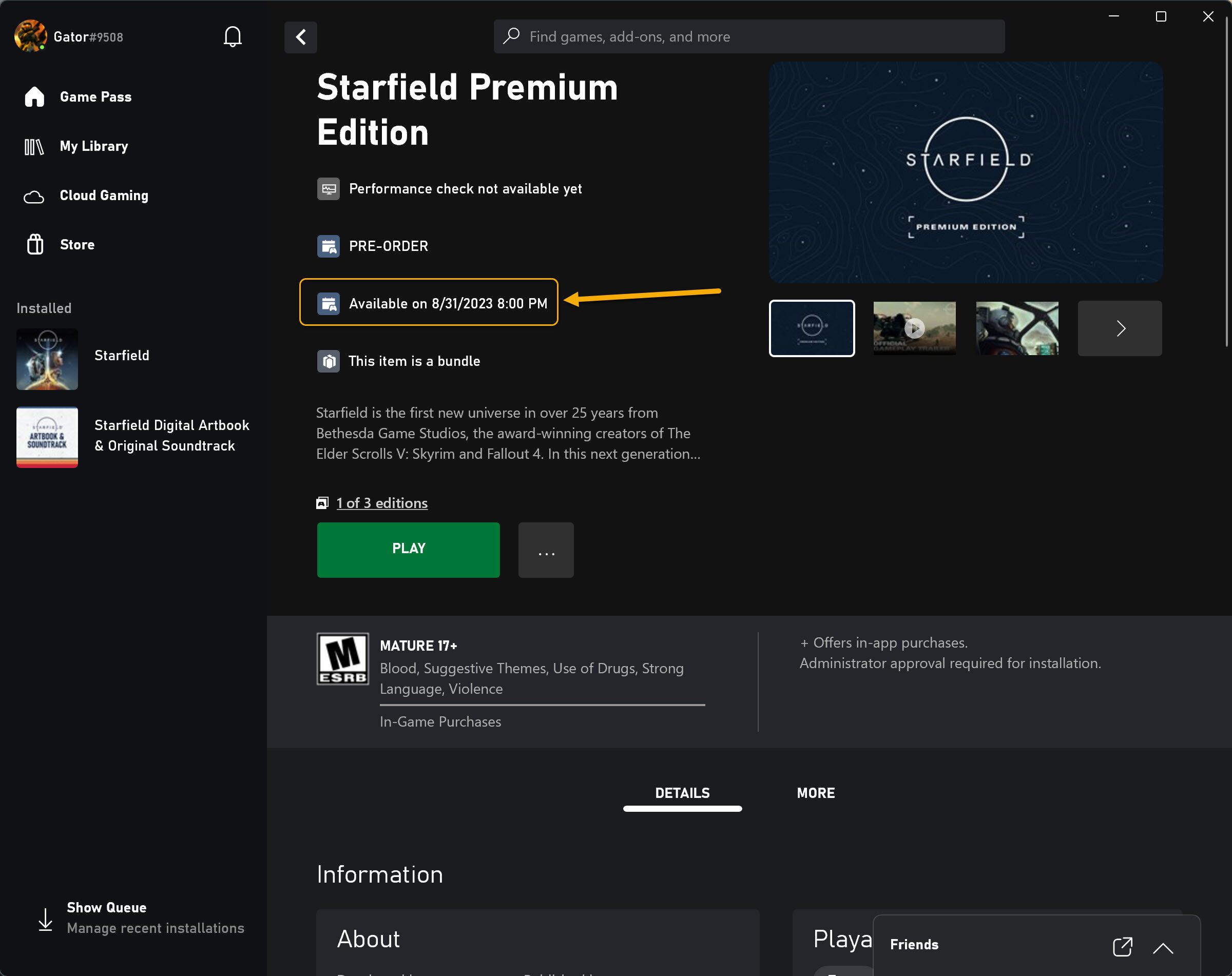Viewport: 1232px width, 976px height.
Task: Click 'Offers in-app purchases' text
Action: pyautogui.click(x=883, y=642)
